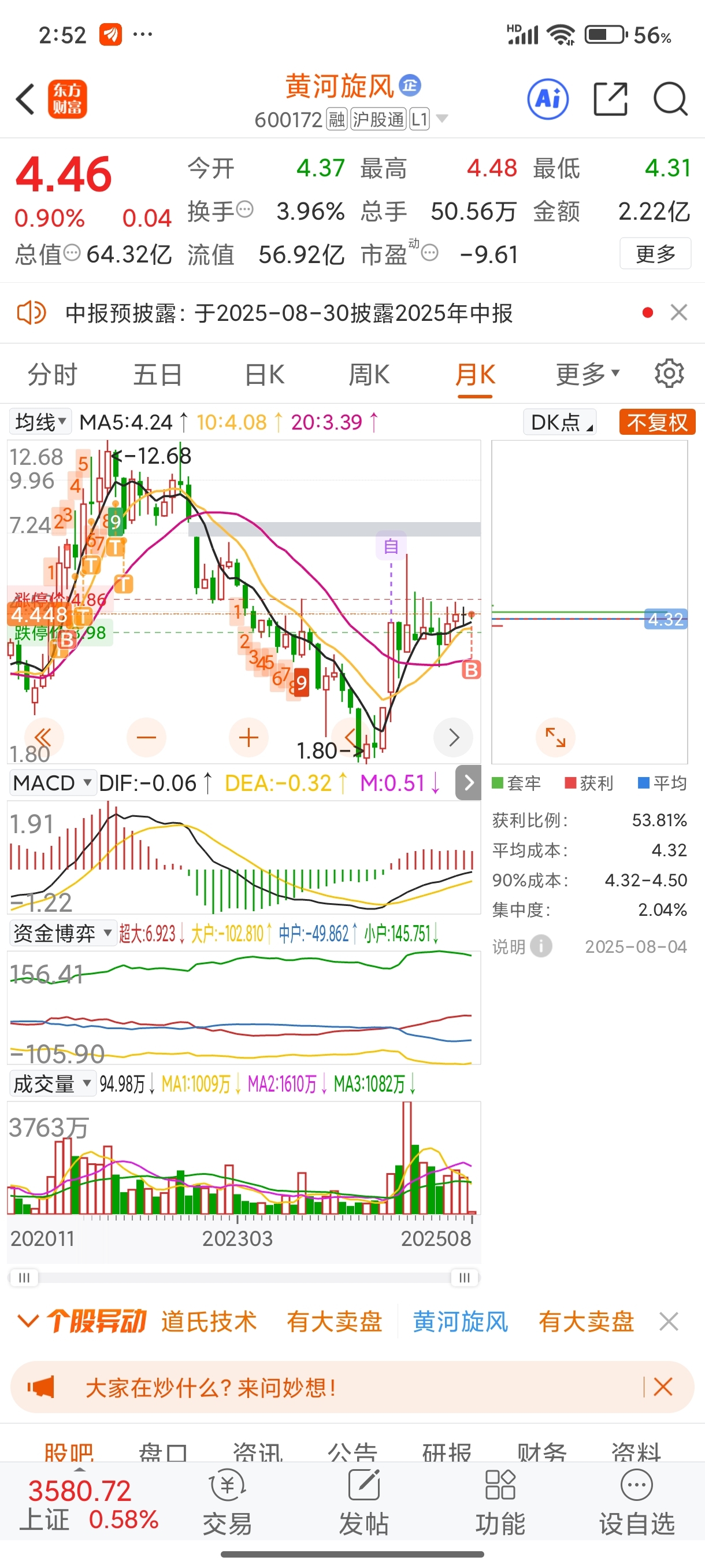Tap left handle of chart range slider
Screen dimensions: 705x1568
click(24, 1277)
